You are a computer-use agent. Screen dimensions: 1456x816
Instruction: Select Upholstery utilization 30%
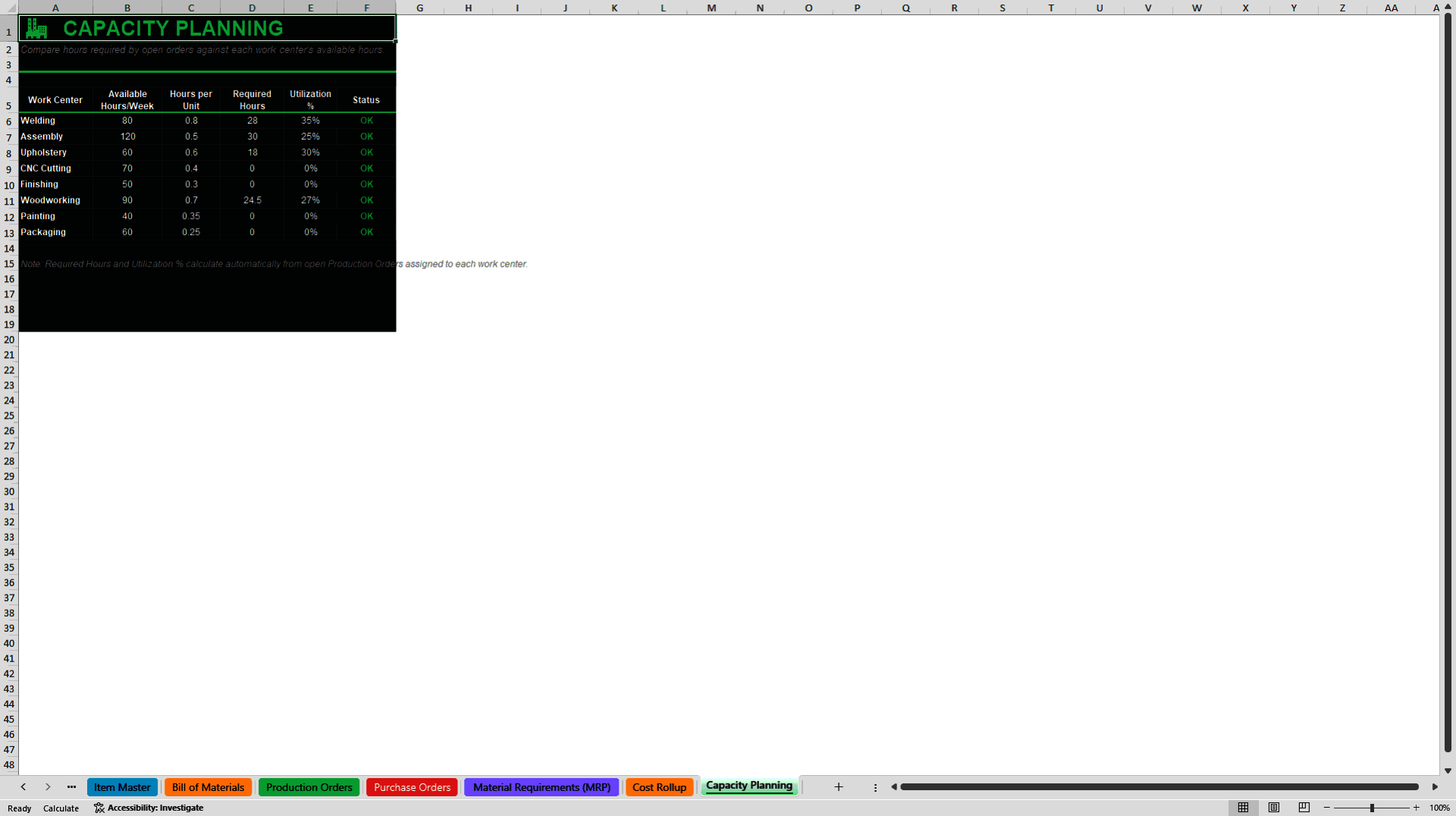point(310,152)
